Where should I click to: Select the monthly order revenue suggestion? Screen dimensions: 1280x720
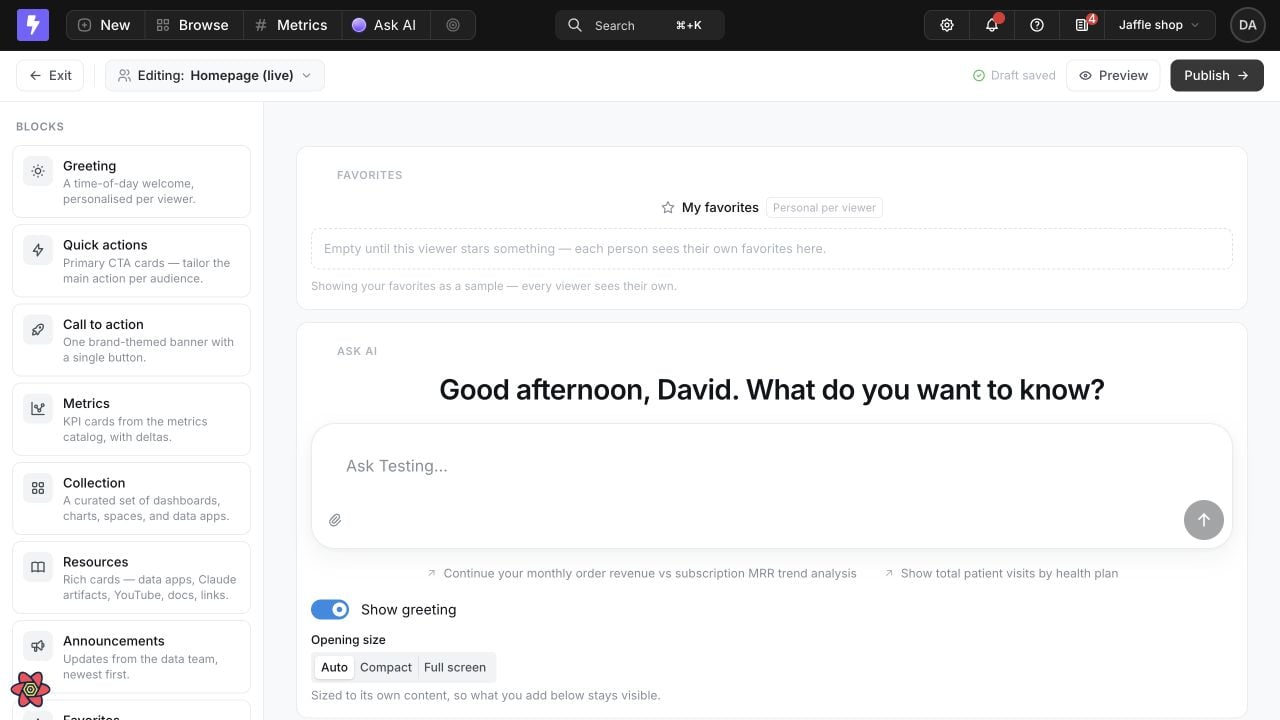tap(641, 573)
